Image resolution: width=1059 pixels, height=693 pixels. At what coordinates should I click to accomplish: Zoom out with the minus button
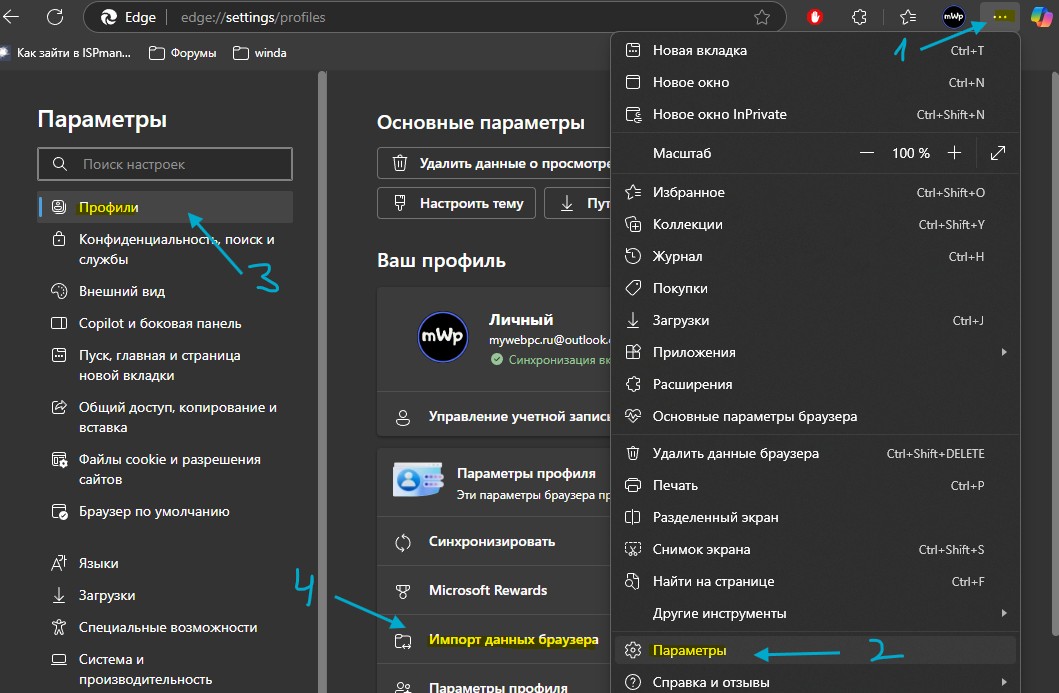pyautogui.click(x=867, y=153)
